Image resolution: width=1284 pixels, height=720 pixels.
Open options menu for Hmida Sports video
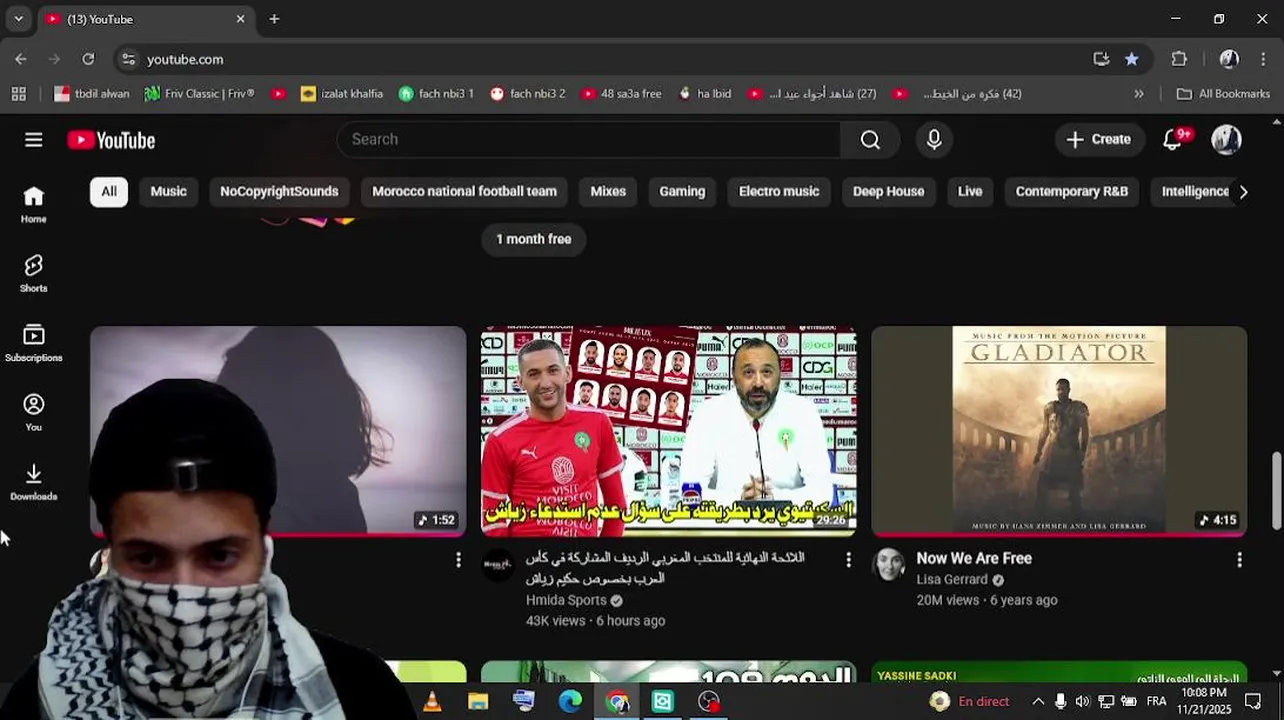click(x=849, y=560)
